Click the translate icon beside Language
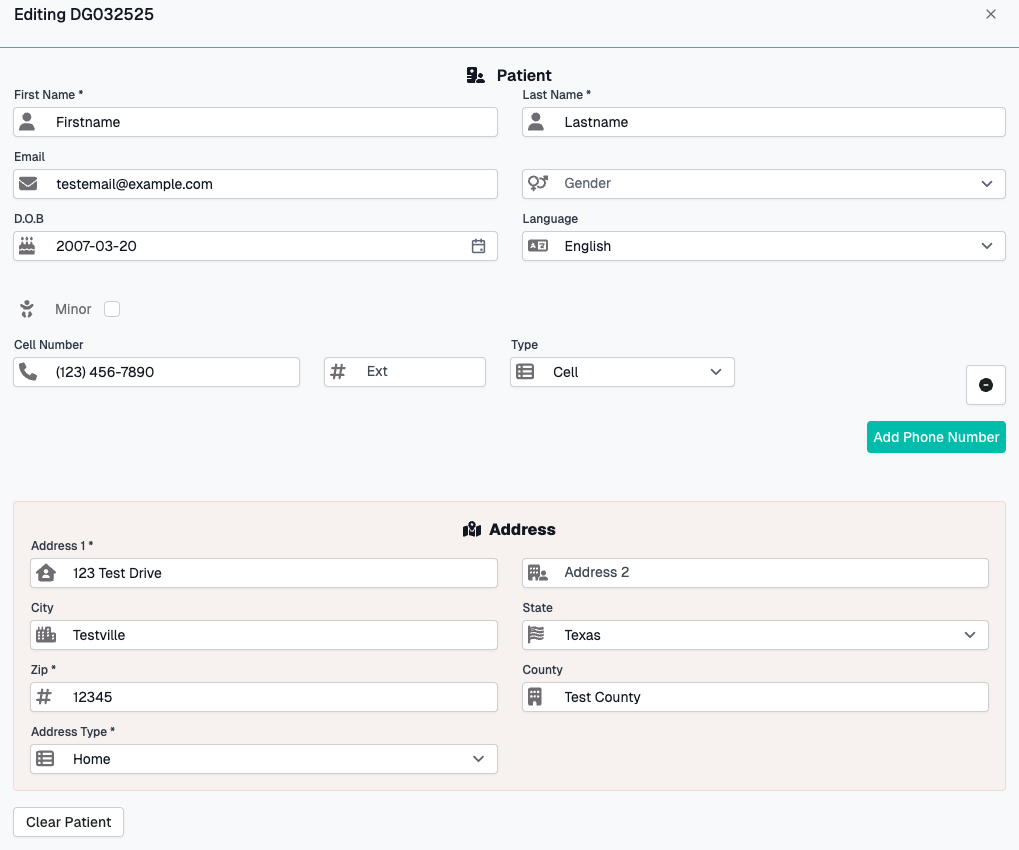 pos(537,246)
